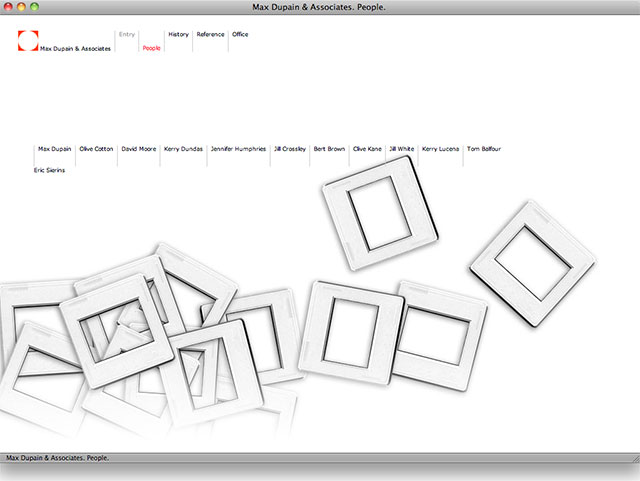This screenshot has height=481, width=640.
Task: Choose Jill Crossley in the people list
Action: (290, 149)
